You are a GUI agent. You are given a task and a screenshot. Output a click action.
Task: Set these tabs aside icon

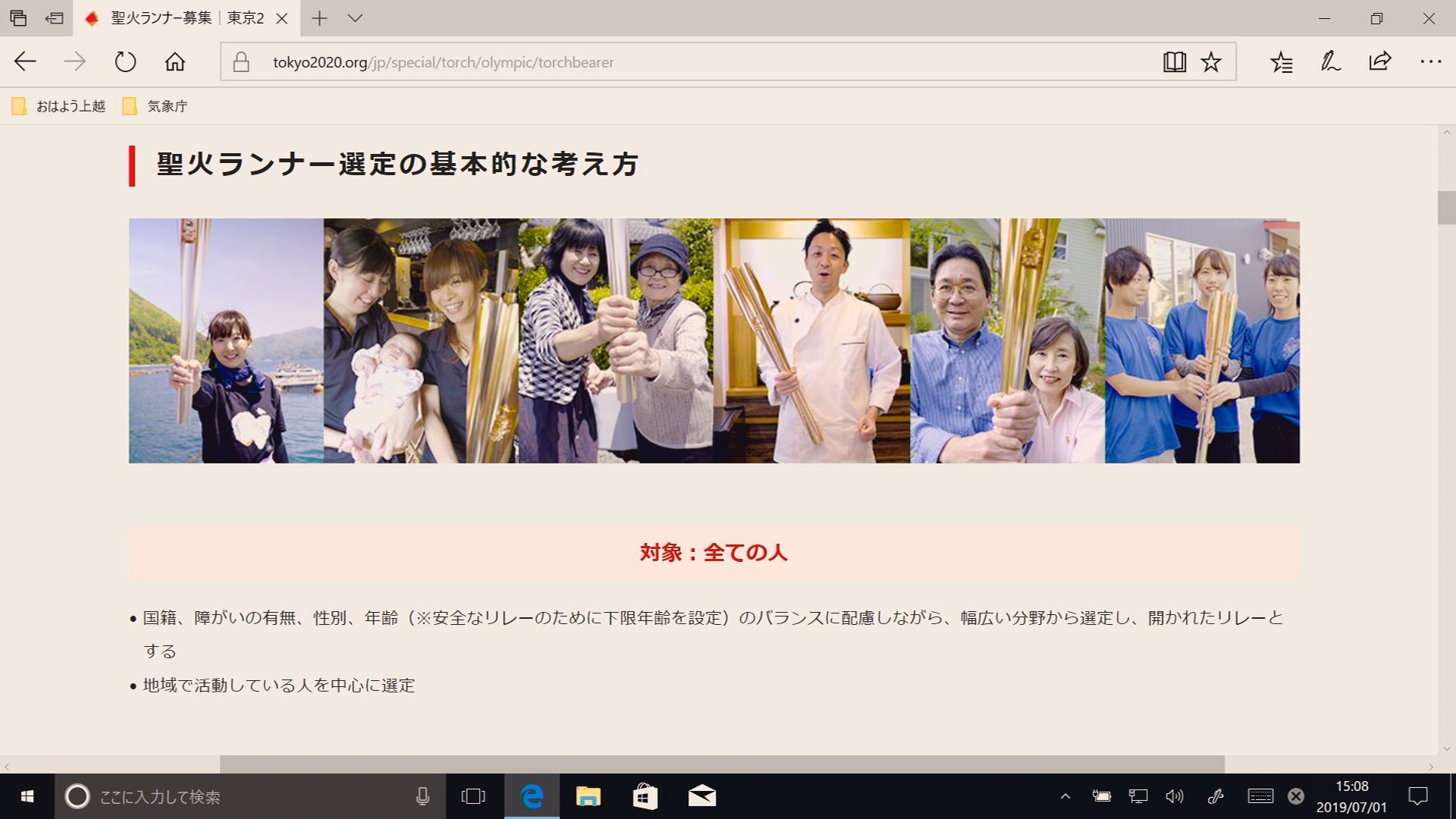pos(54,18)
